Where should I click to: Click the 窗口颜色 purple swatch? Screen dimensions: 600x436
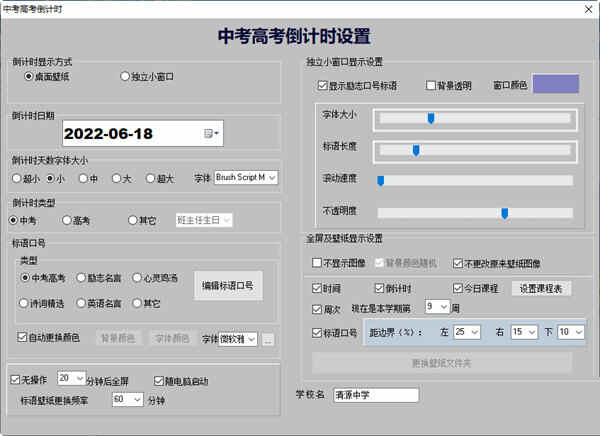556,85
